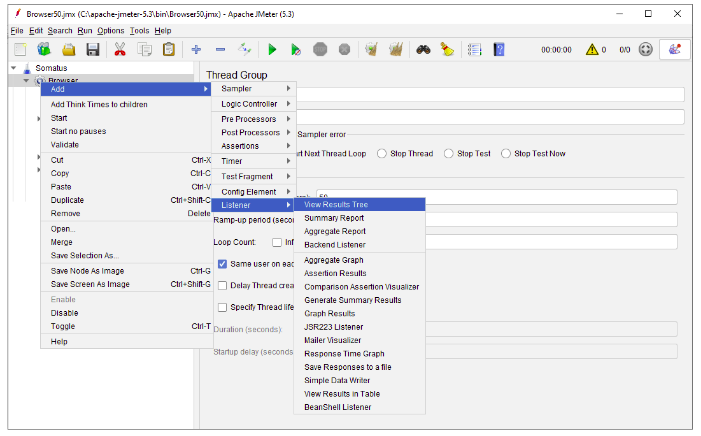Open the Templates icon in toolbar
This screenshot has height=436, width=701.
tap(44, 49)
